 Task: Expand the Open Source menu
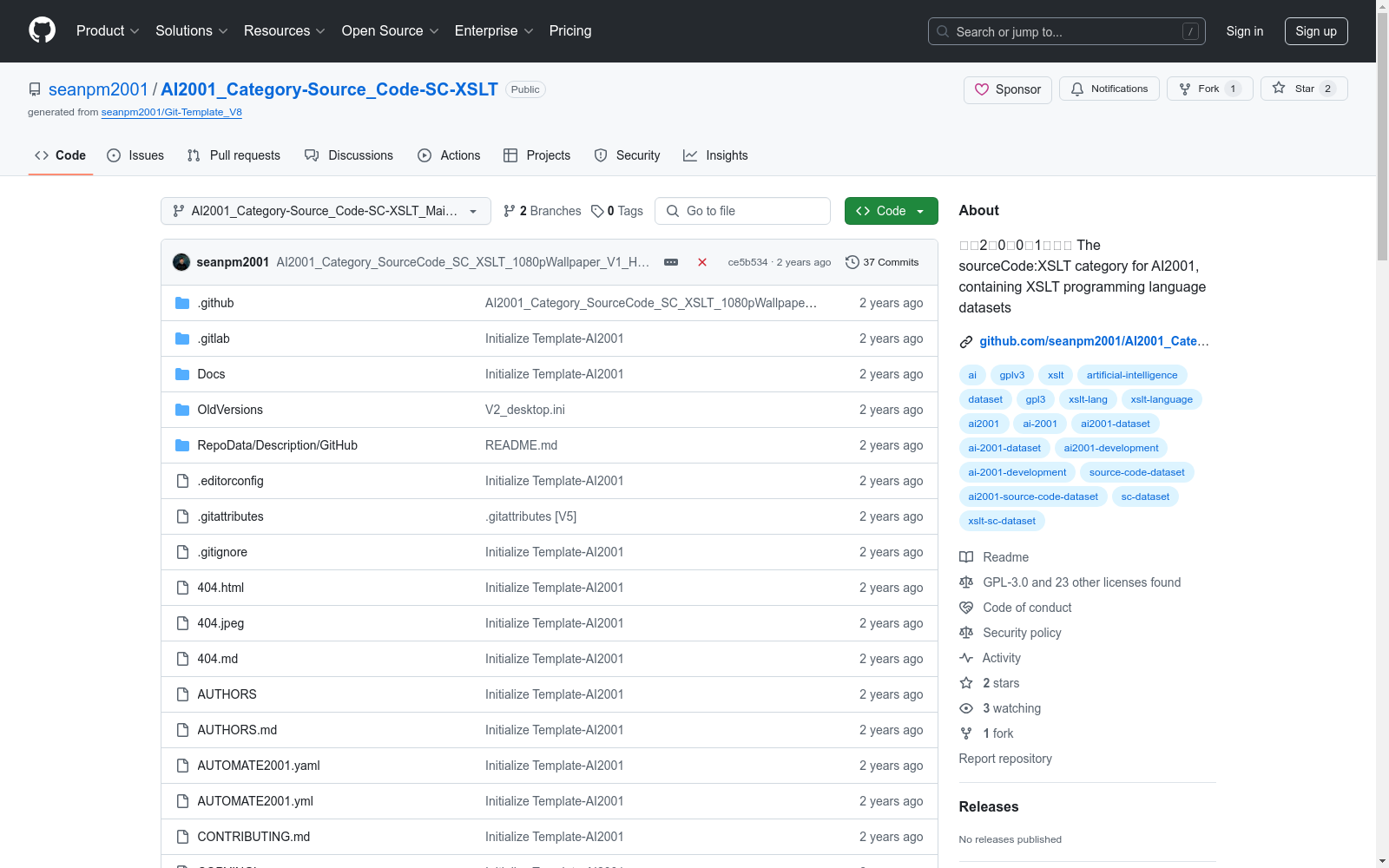(391, 31)
